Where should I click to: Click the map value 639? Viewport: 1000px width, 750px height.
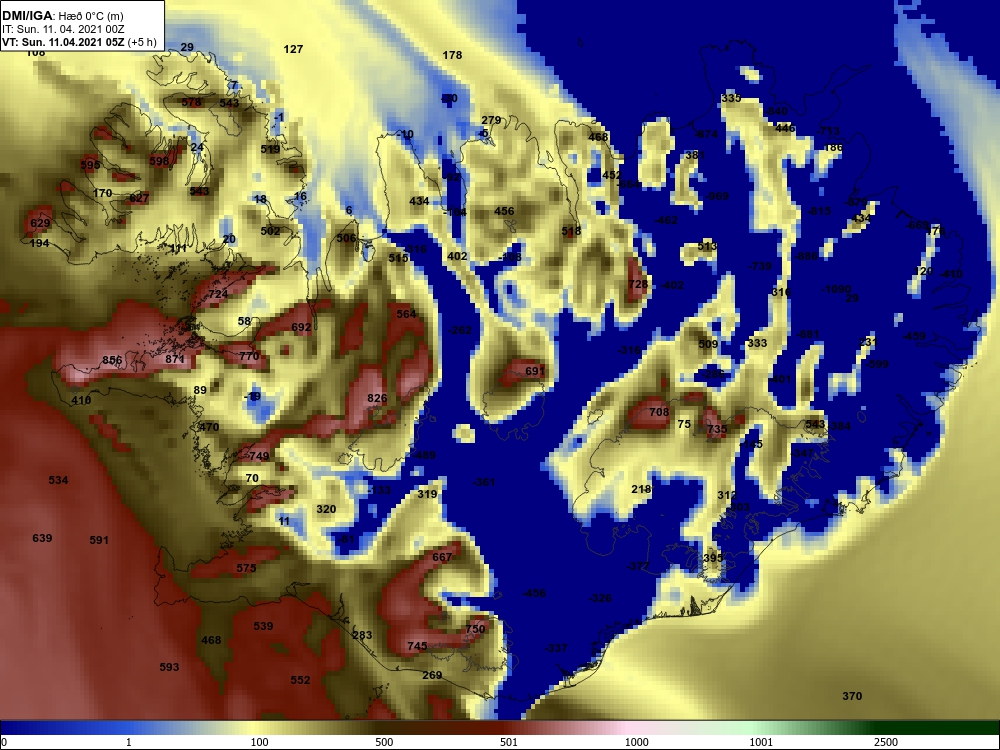click(42, 538)
